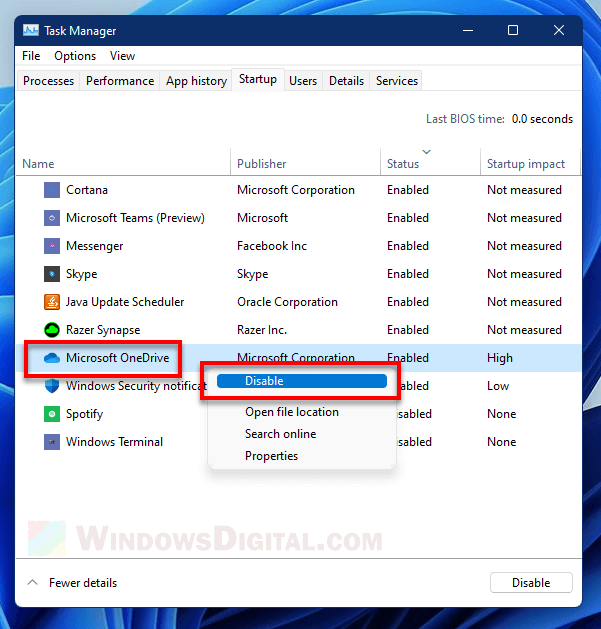
Task: Click the Fewer details link
Action: point(83,582)
